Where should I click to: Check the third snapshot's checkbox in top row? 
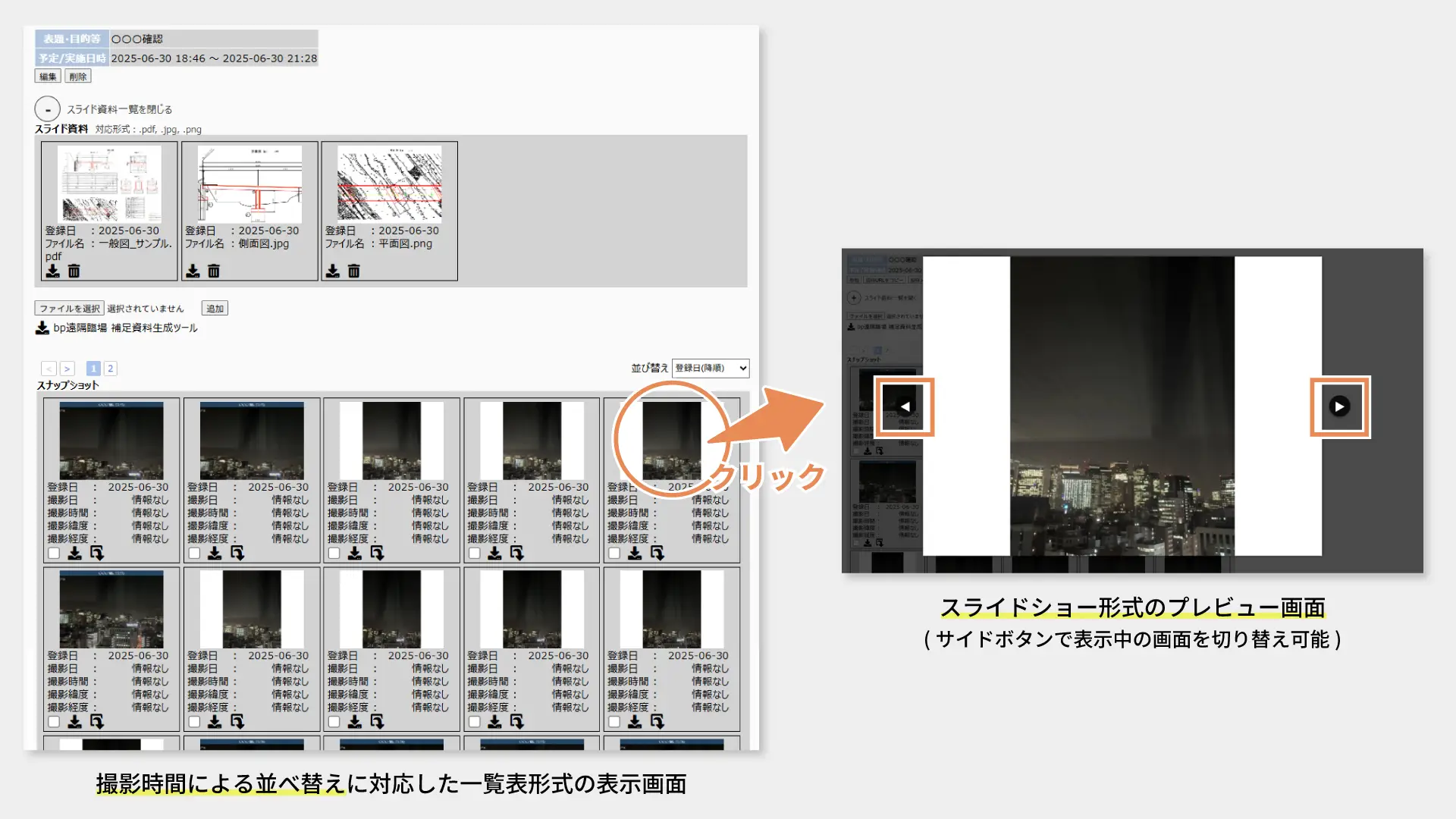(334, 554)
